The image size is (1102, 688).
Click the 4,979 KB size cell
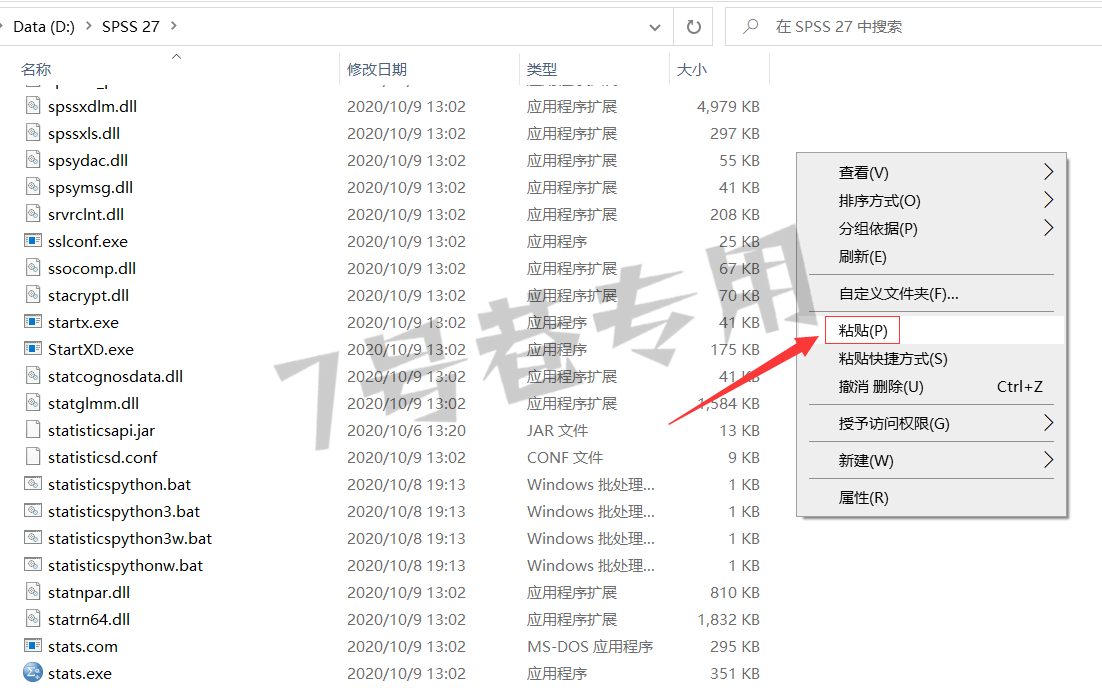click(728, 106)
